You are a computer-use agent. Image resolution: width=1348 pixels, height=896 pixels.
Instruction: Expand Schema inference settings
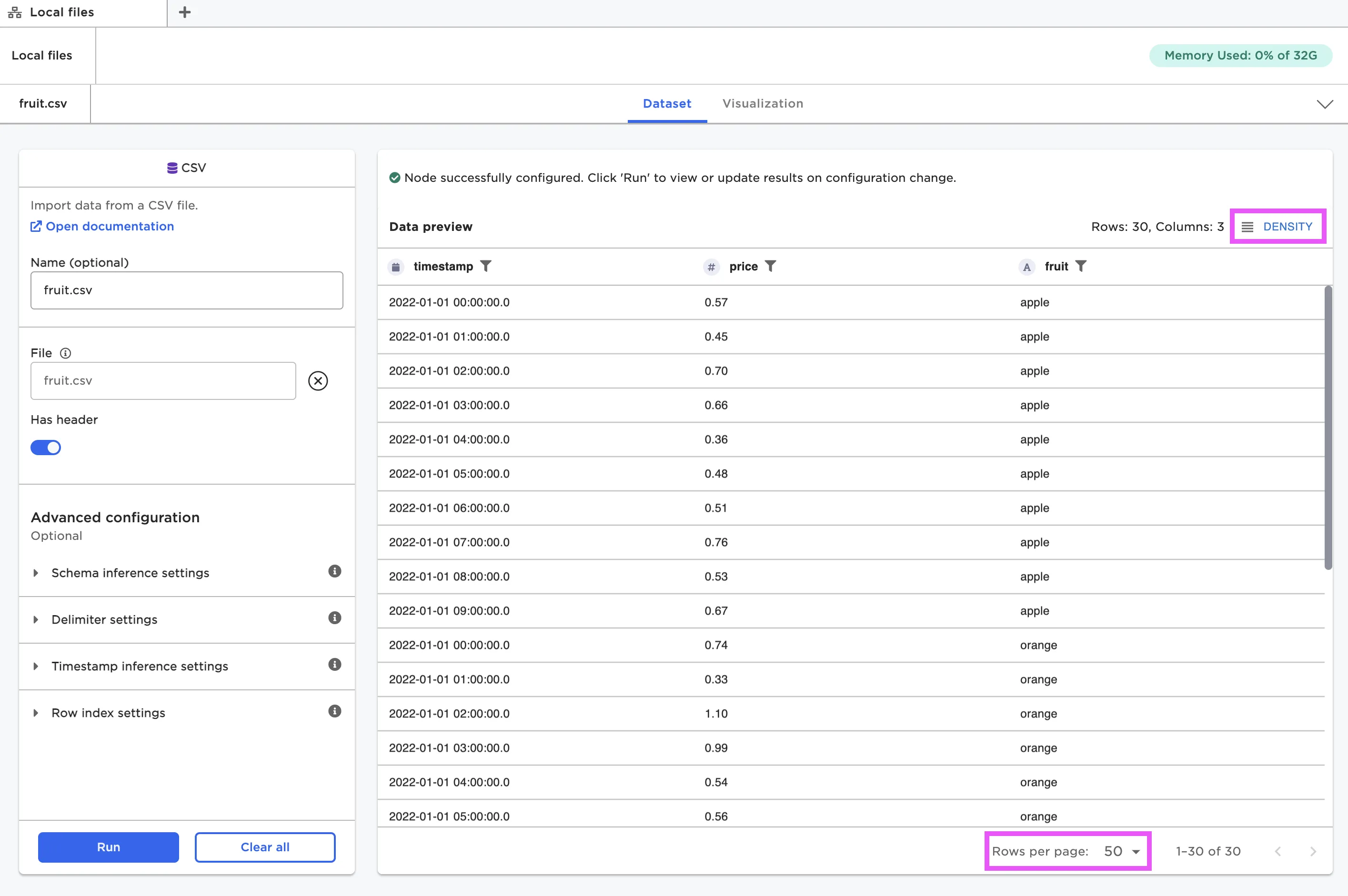(131, 573)
